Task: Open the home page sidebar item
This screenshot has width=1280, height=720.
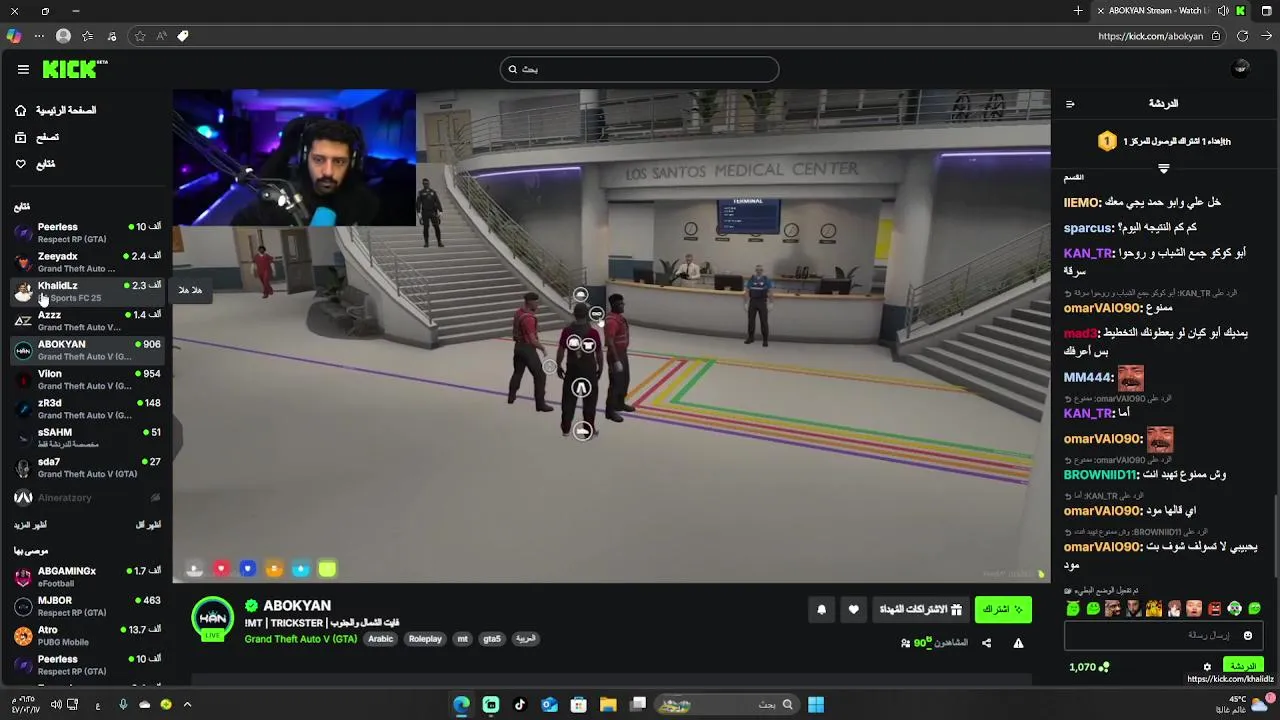Action: tap(56, 110)
